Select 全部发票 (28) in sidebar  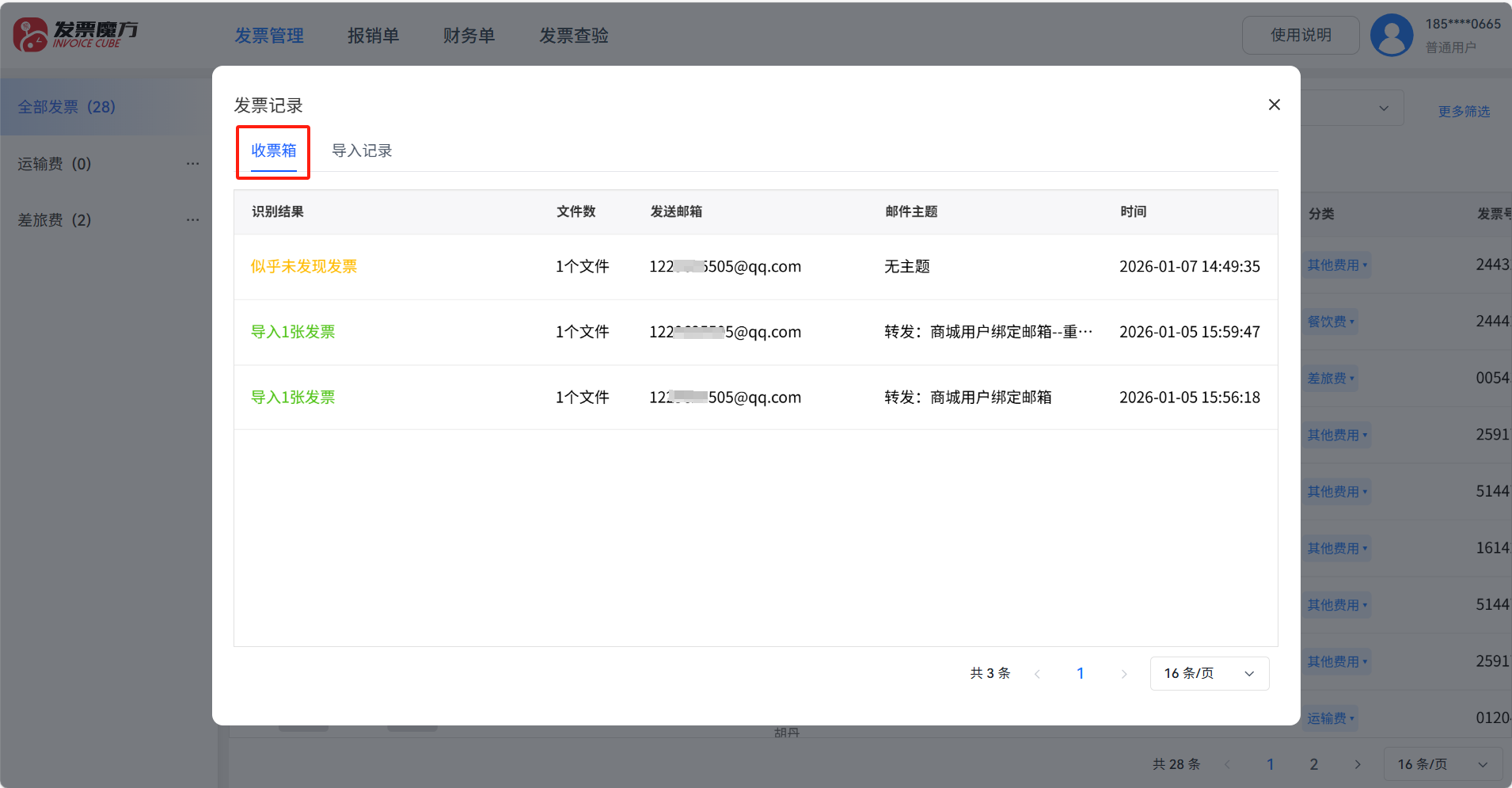tap(67, 107)
